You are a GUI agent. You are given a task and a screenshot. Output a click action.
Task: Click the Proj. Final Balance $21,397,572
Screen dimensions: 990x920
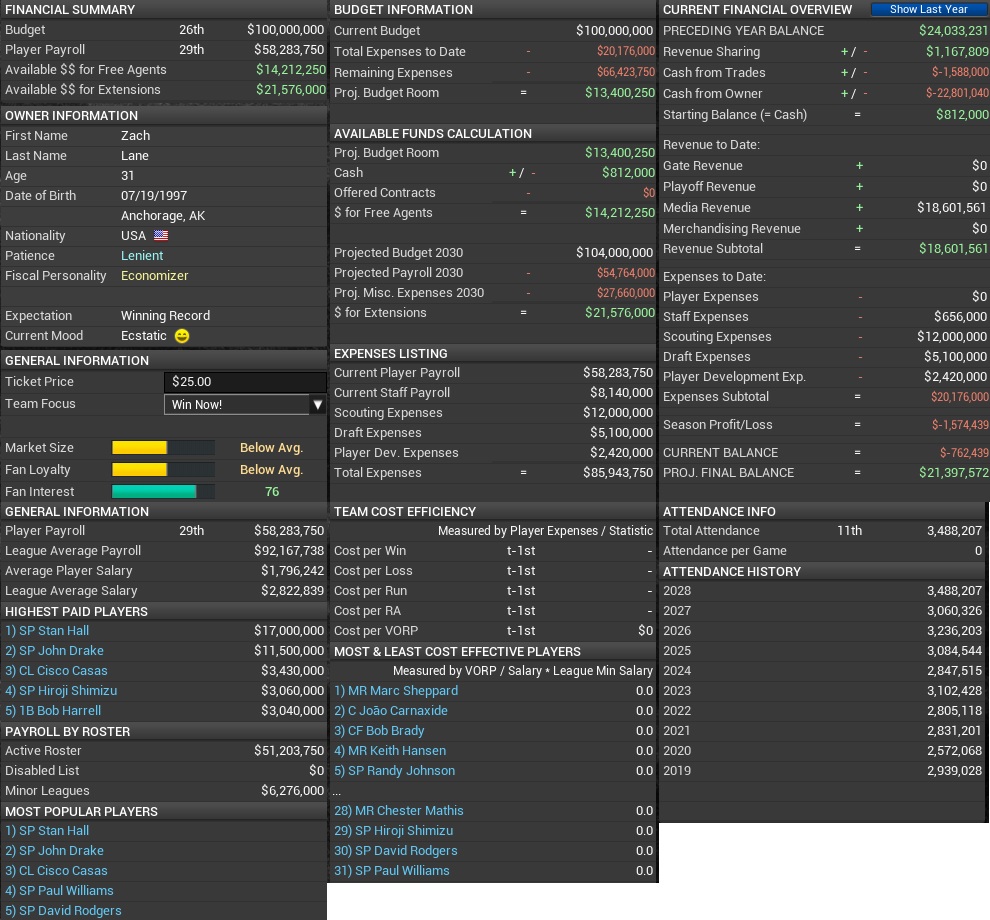[953, 473]
